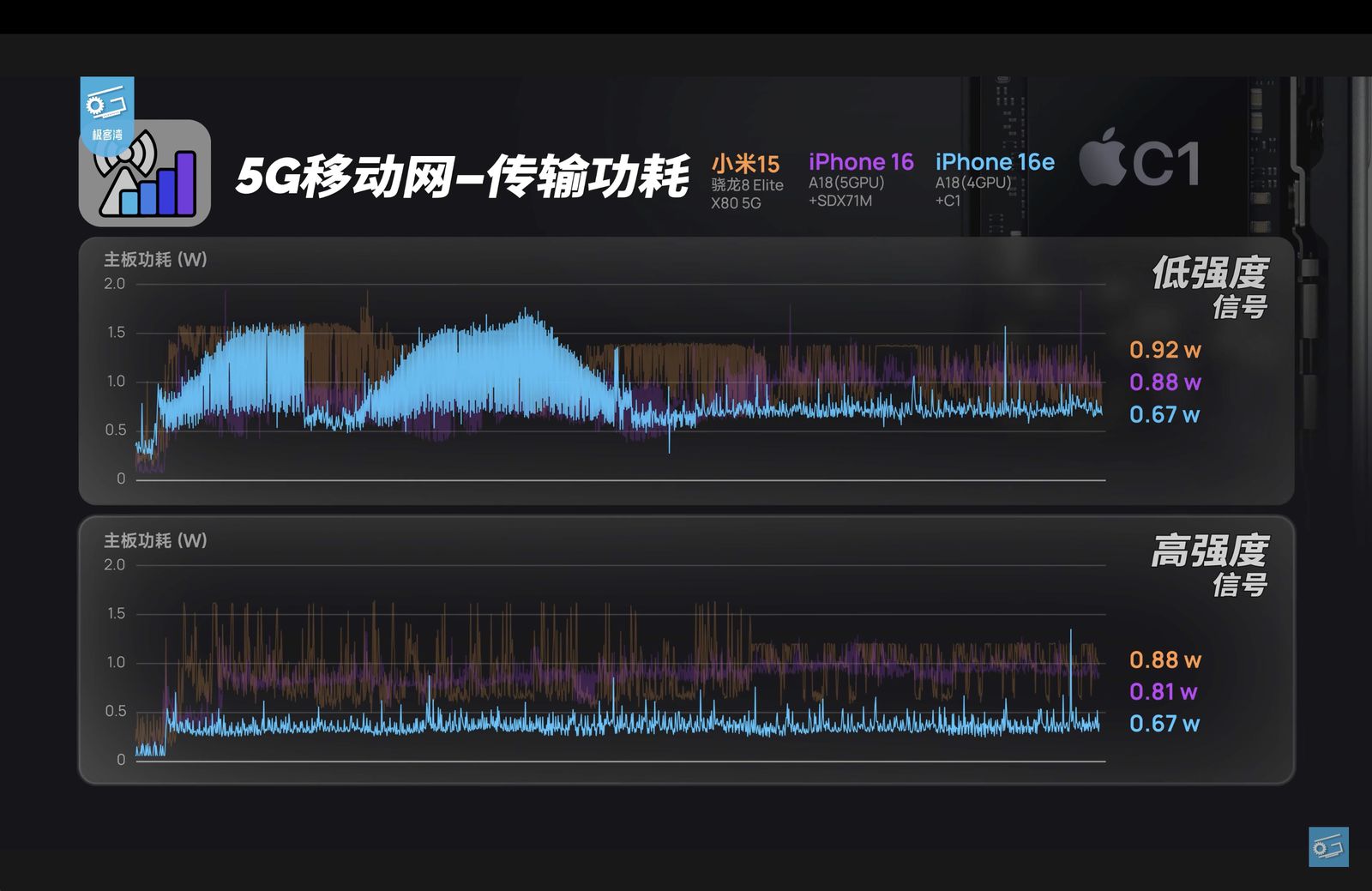
Task: Click the 0.88 w purple value in top chart
Action: [x=1165, y=382]
